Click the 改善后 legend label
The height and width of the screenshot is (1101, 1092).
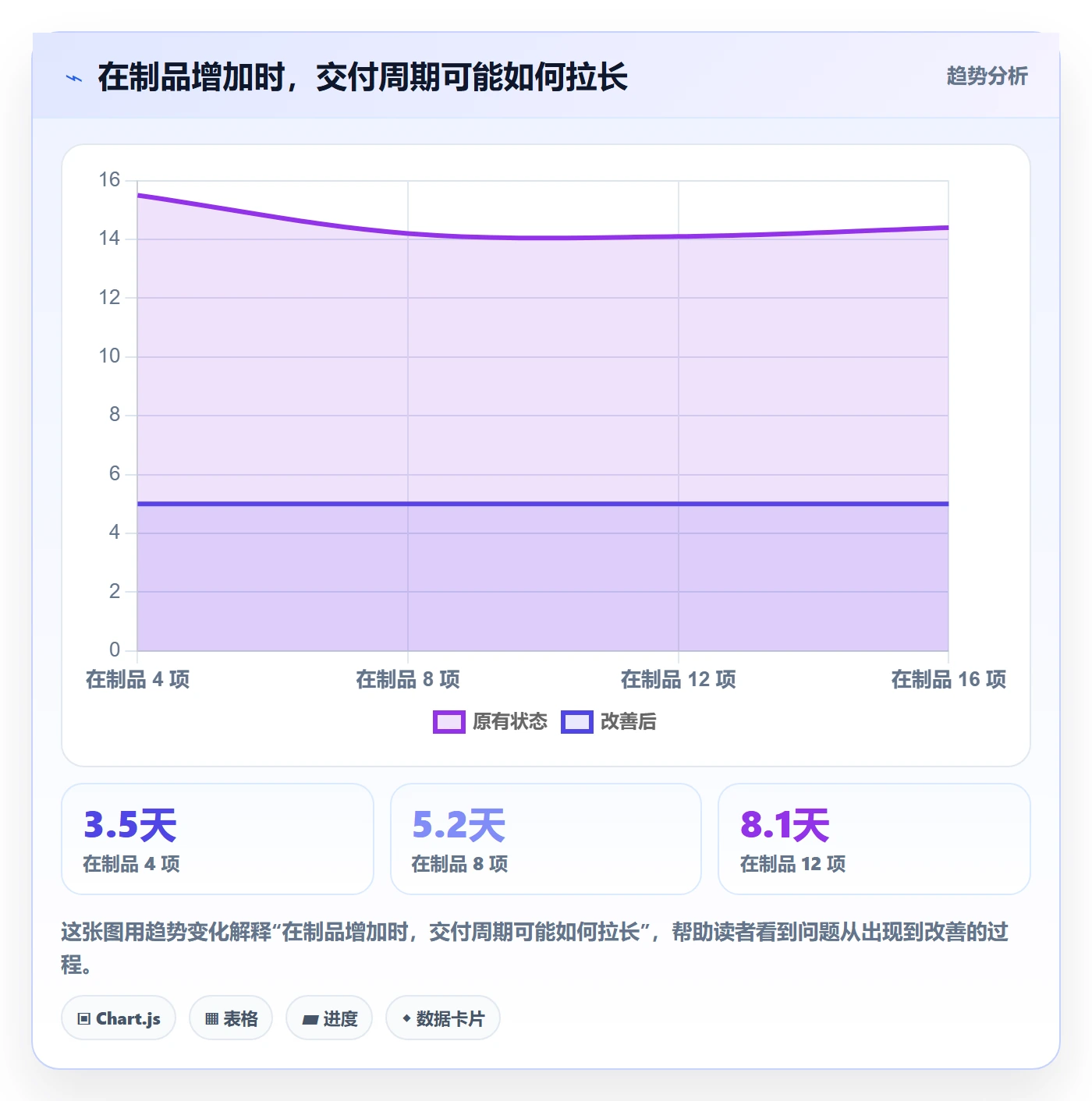click(x=629, y=722)
